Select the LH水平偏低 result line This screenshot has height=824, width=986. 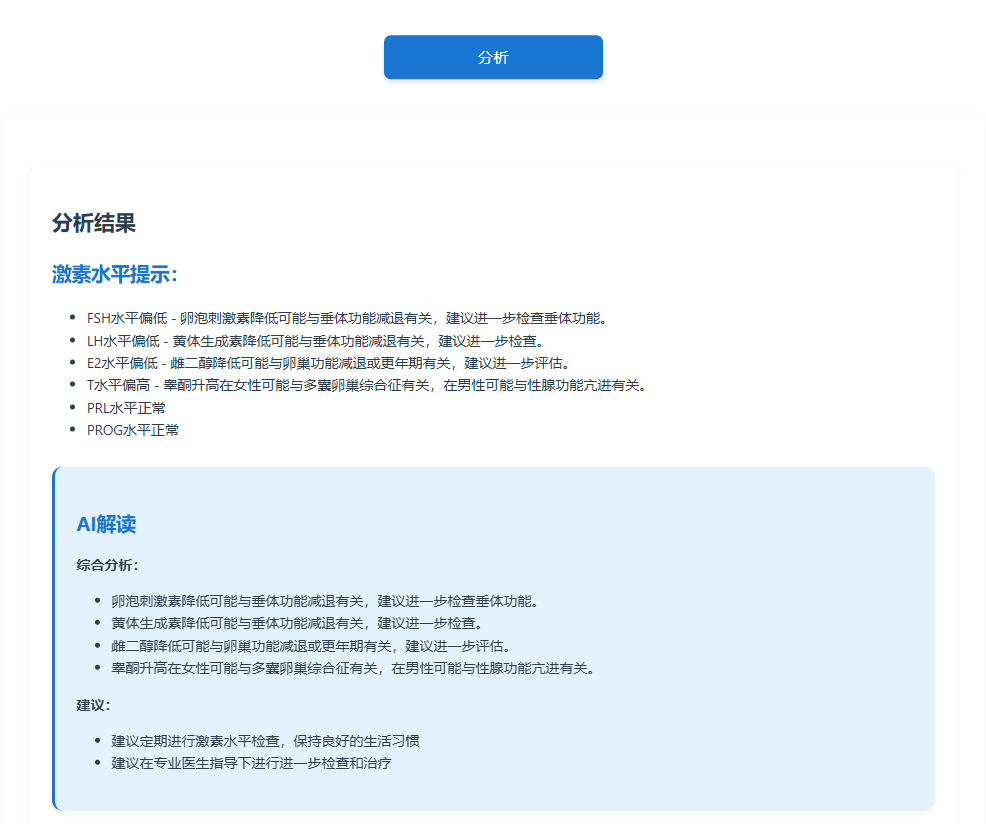click(314, 341)
